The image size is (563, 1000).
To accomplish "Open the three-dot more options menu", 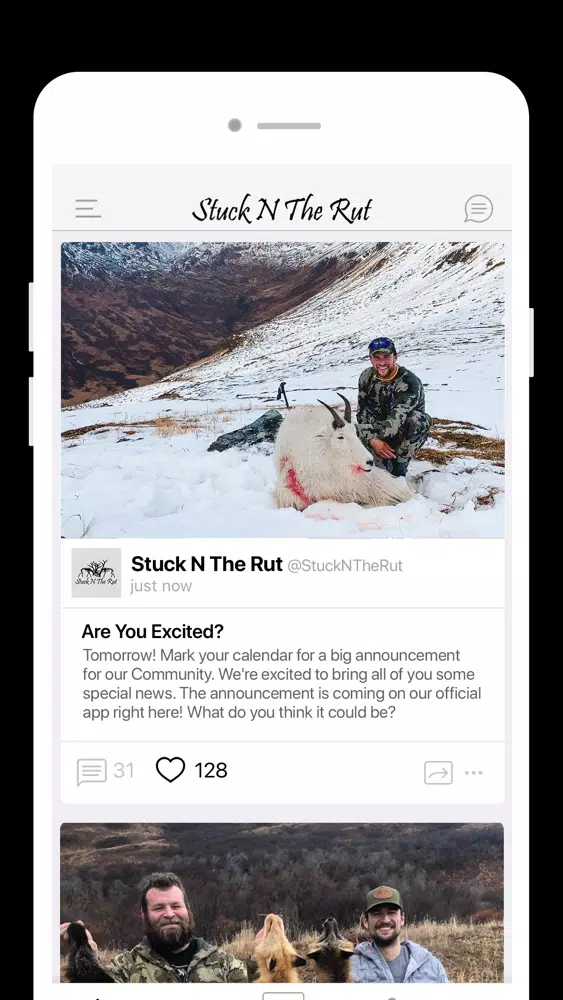I will pyautogui.click(x=474, y=772).
